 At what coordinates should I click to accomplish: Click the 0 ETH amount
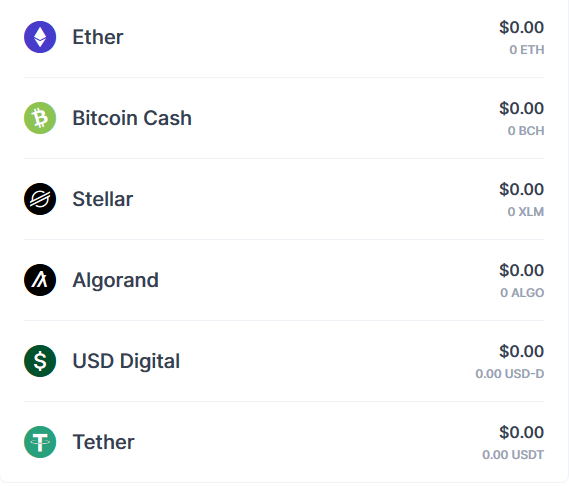pyautogui.click(x=527, y=50)
